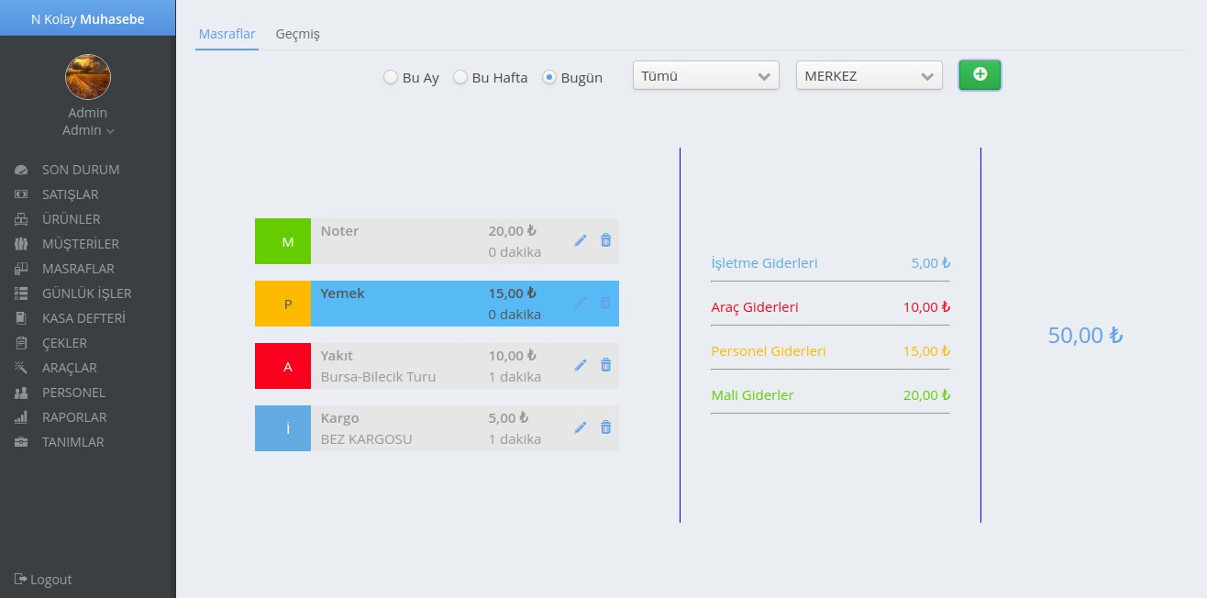Select the Bu Hafta radio option
Image resolution: width=1207 pixels, height=598 pixels.
461,77
